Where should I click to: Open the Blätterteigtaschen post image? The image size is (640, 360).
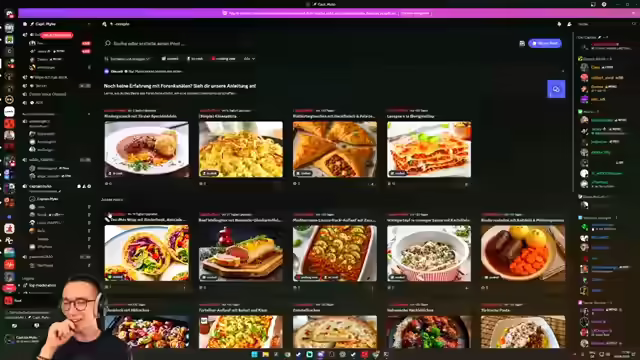click(335, 149)
